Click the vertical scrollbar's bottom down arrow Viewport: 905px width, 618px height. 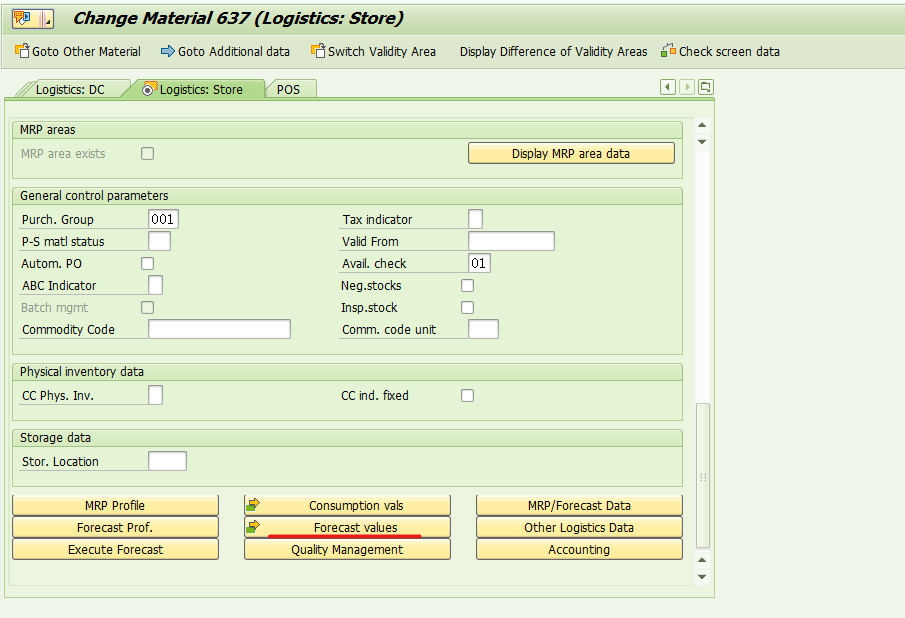pyautogui.click(x=702, y=577)
